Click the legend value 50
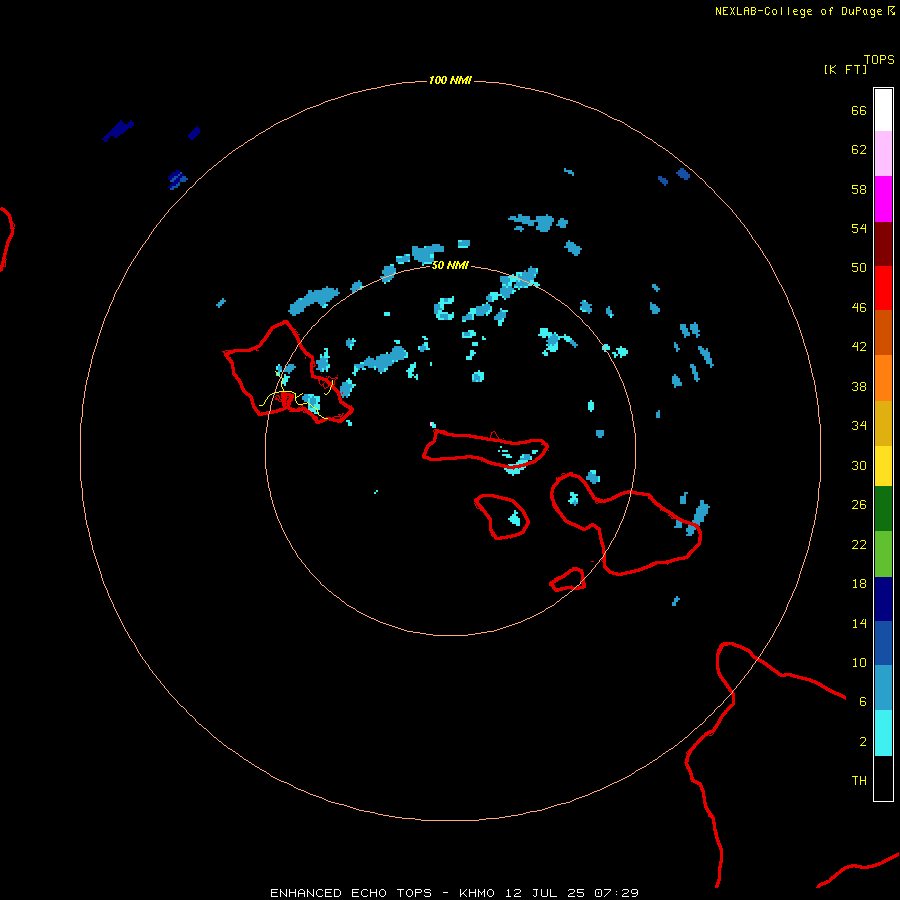The image size is (900, 900). [859, 267]
